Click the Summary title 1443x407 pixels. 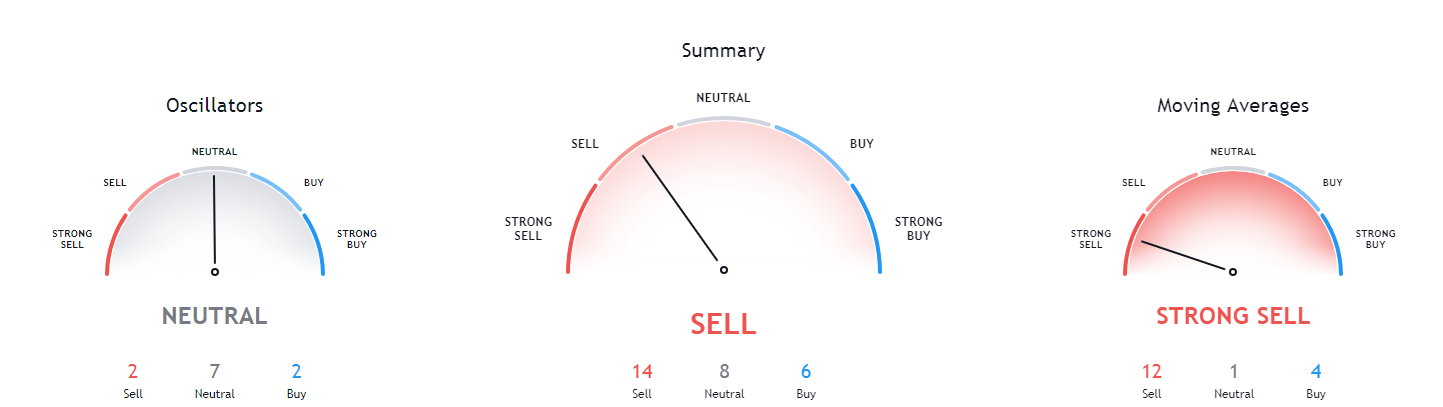pos(724,50)
